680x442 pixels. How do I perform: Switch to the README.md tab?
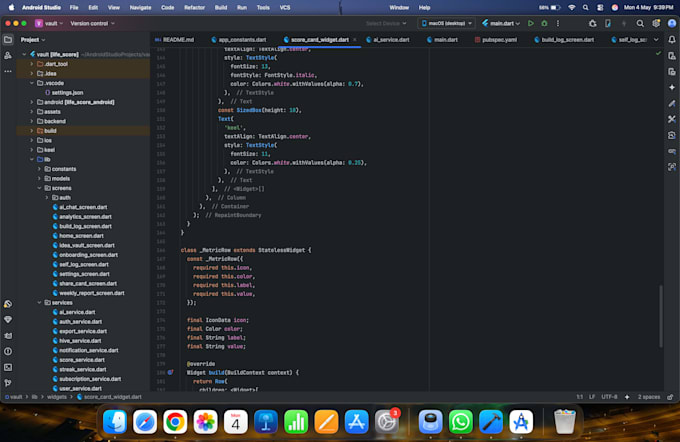[x=174, y=39]
